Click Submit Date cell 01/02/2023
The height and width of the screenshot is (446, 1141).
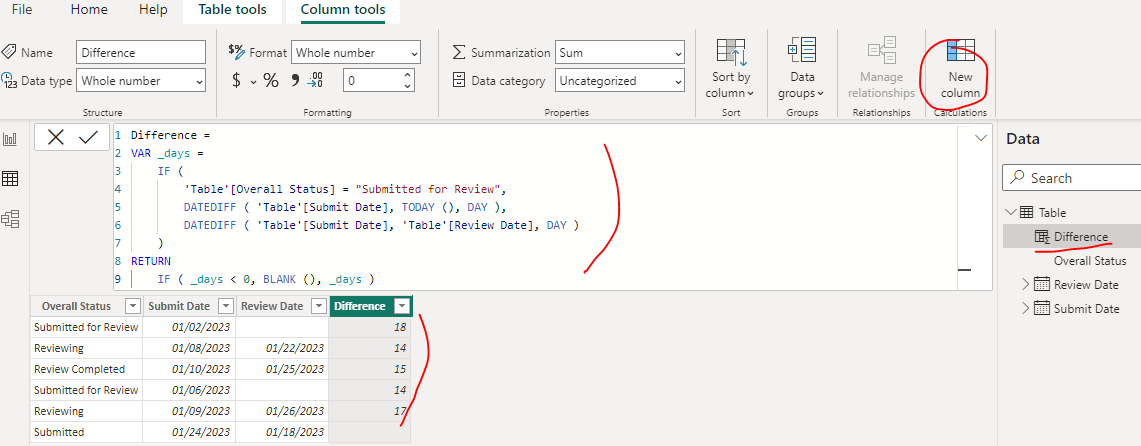coord(189,327)
